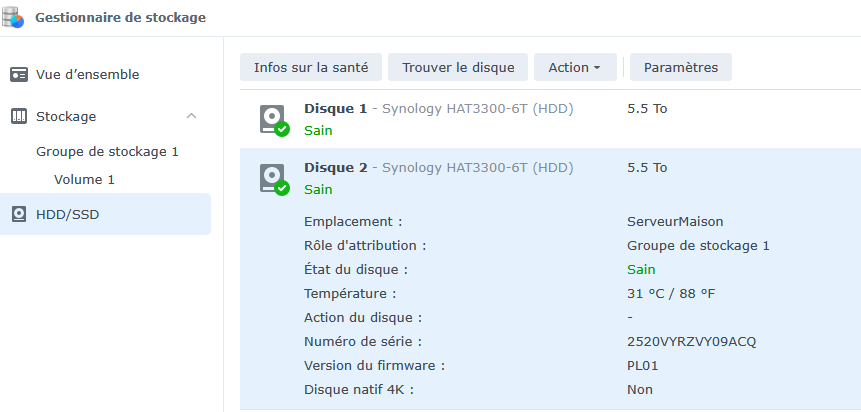This screenshot has height=412, width=861.
Task: Click Trouver le disque button
Action: (458, 68)
